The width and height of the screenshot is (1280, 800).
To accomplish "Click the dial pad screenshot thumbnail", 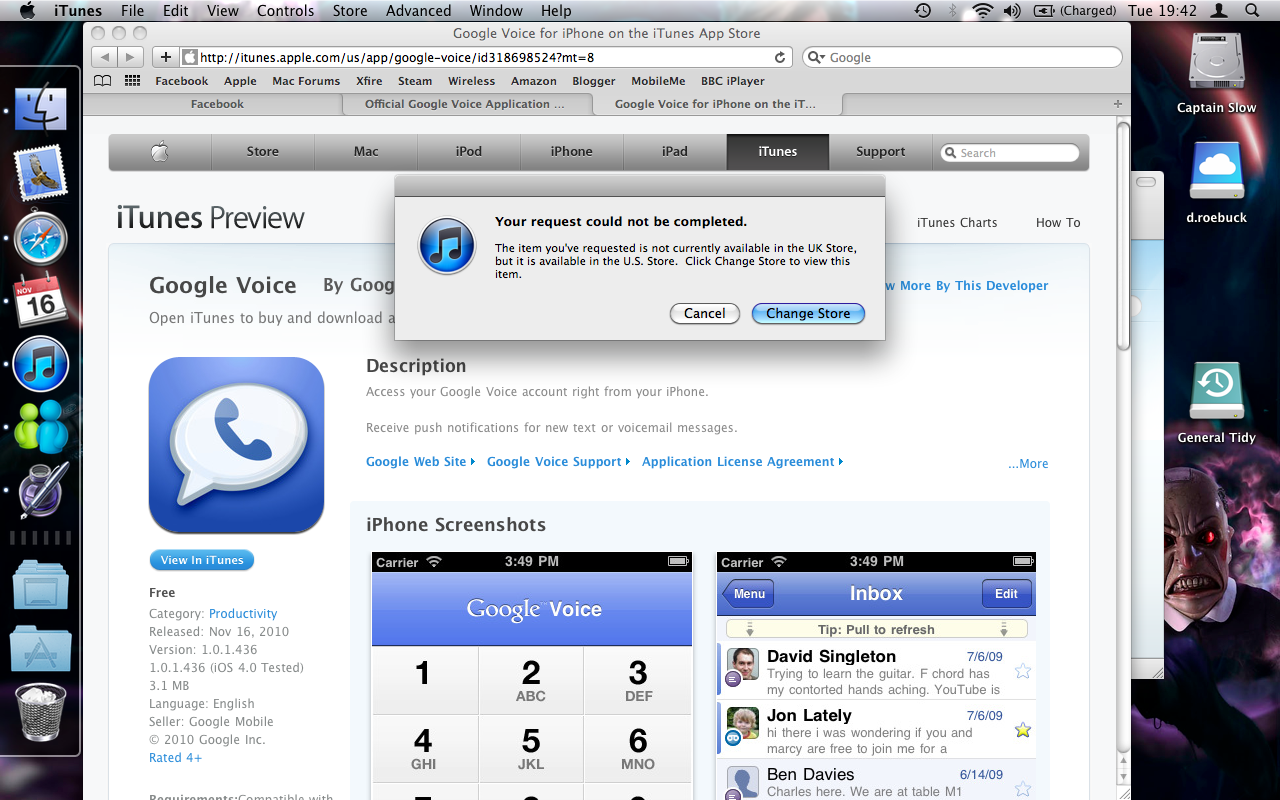I will point(532,675).
